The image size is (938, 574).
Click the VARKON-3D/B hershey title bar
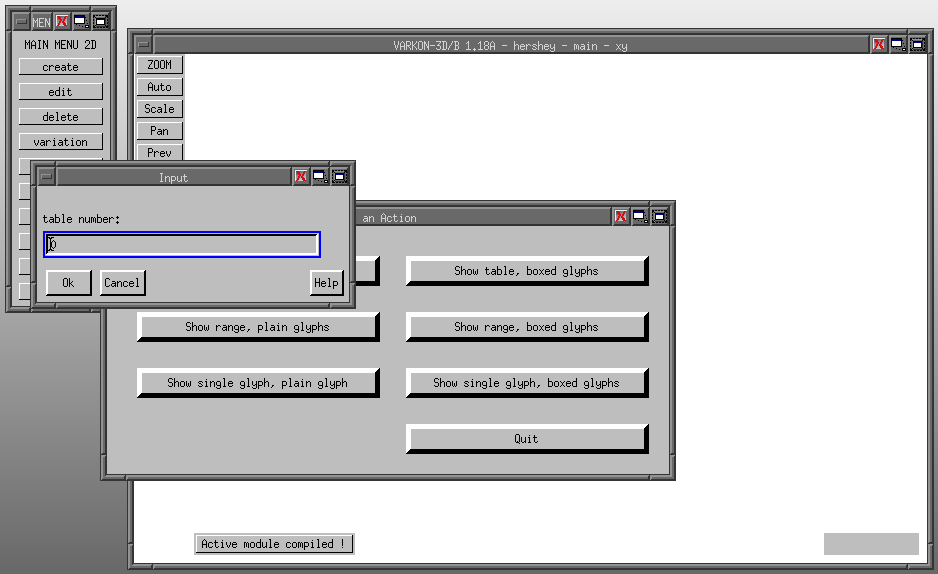click(510, 45)
